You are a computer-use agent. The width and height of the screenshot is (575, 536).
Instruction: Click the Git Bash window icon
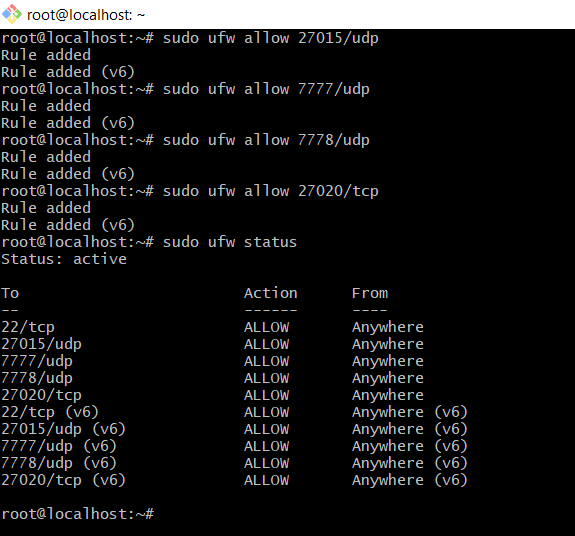(12, 14)
